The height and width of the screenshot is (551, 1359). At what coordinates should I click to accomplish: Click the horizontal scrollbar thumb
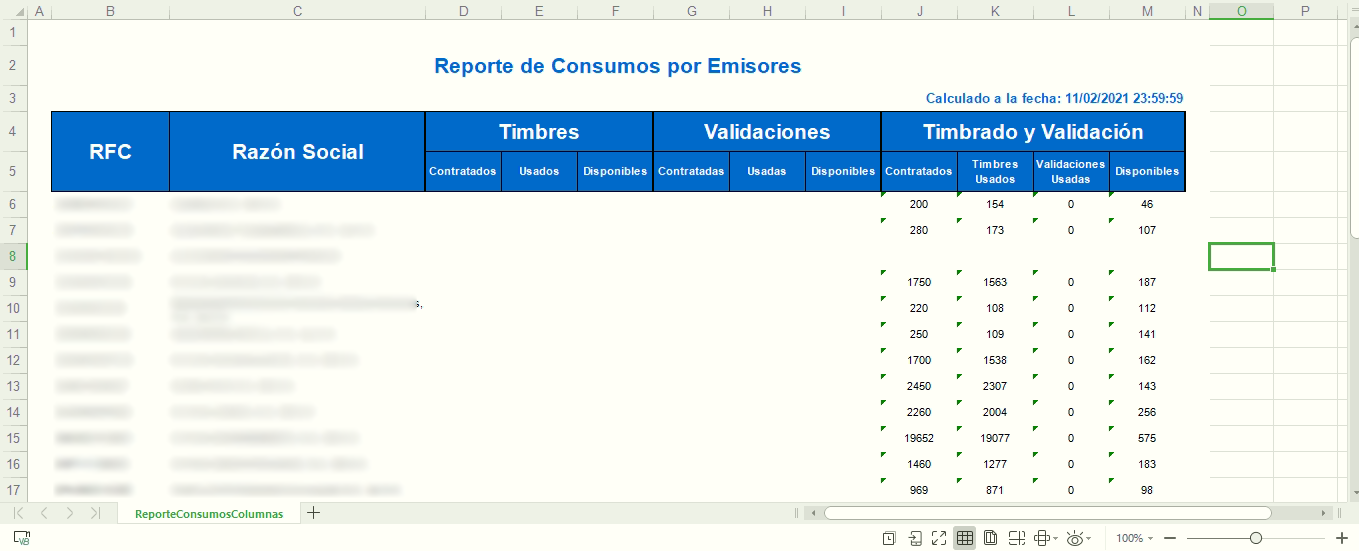1047,513
